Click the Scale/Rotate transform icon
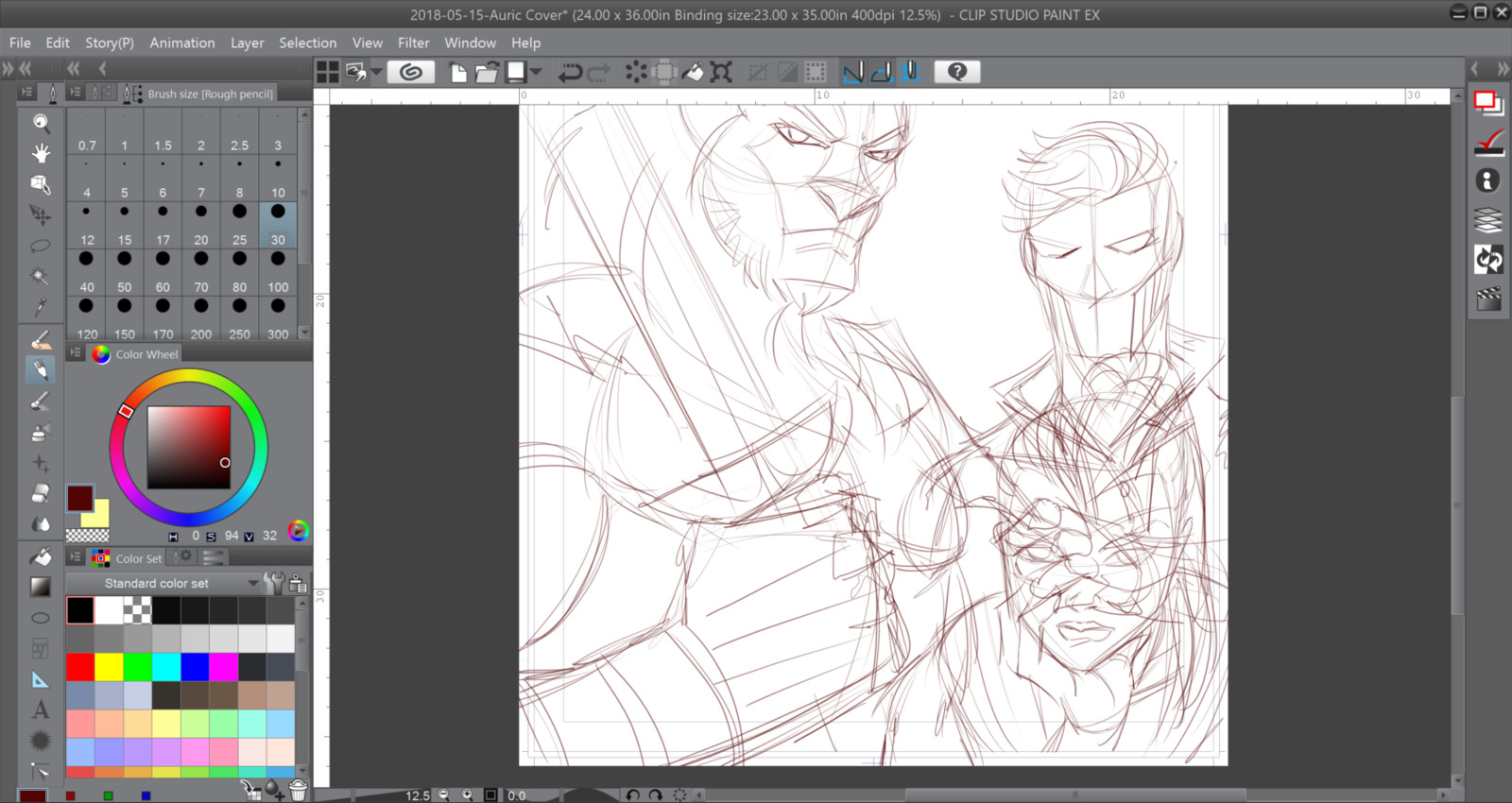Image resolution: width=1512 pixels, height=803 pixels. click(721, 72)
